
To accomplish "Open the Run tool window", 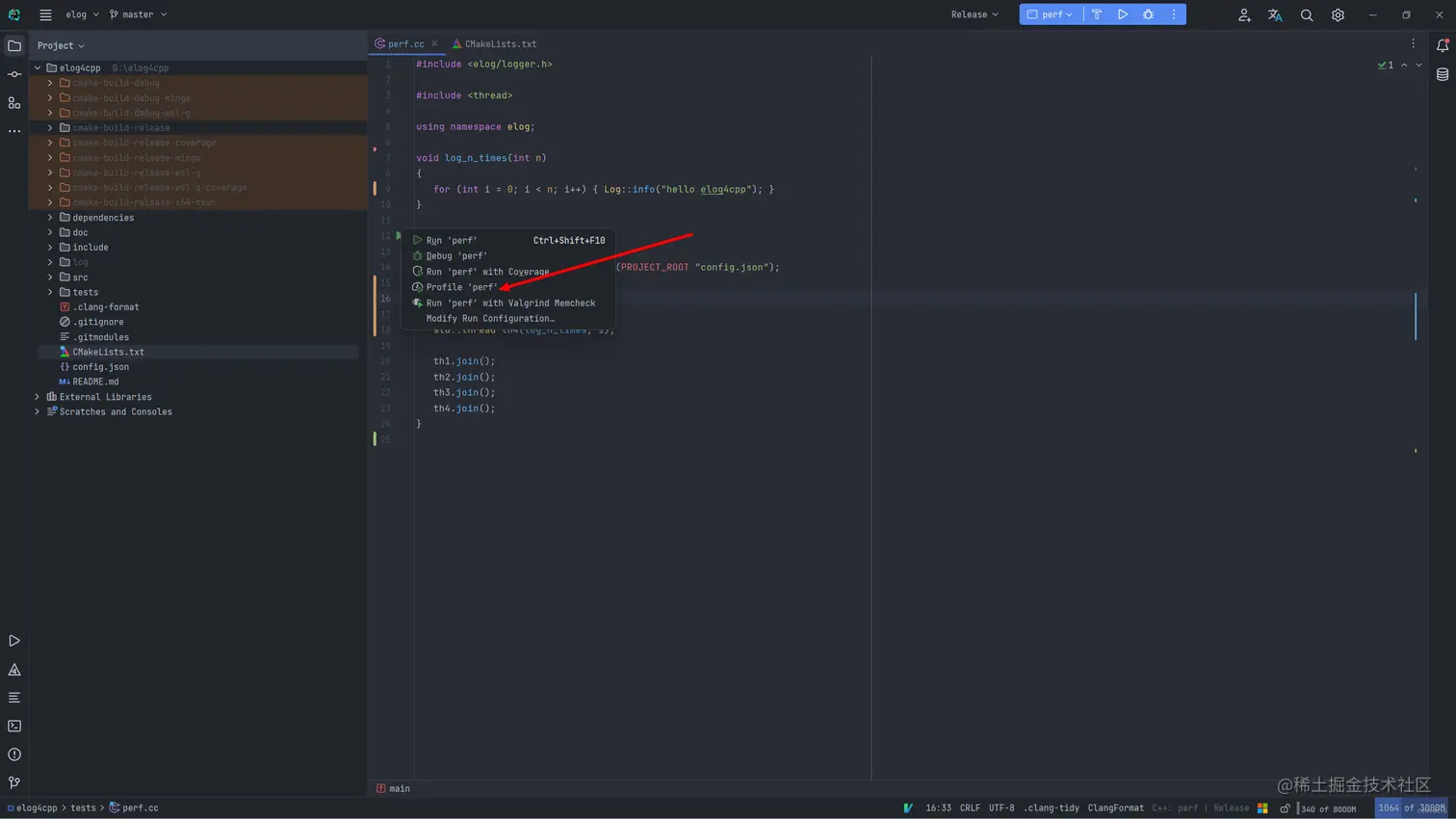I will coord(14,641).
